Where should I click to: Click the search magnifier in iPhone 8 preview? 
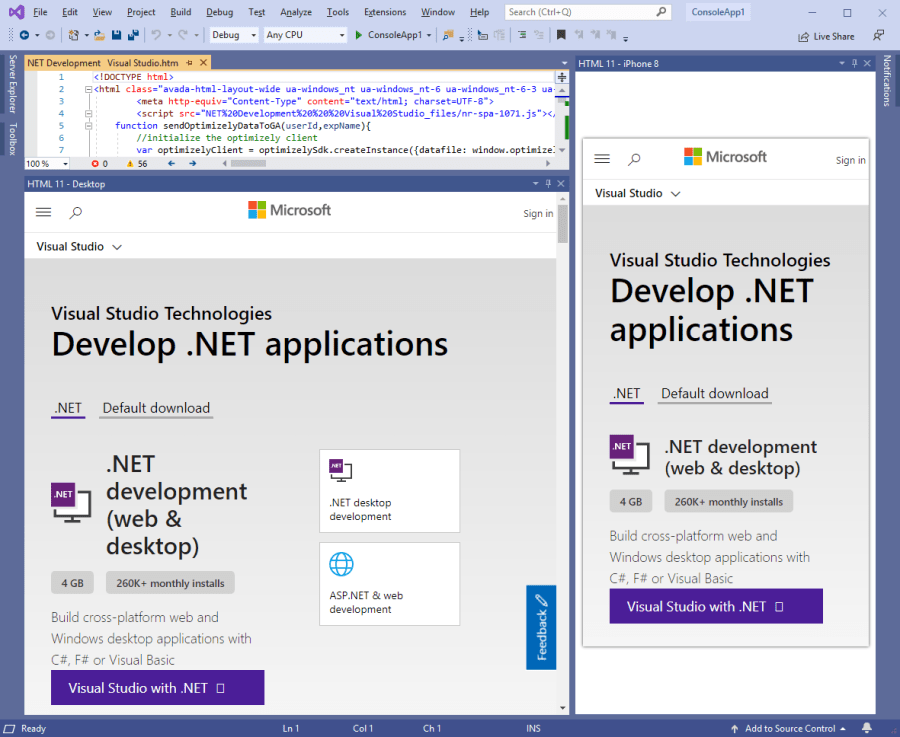click(x=634, y=159)
